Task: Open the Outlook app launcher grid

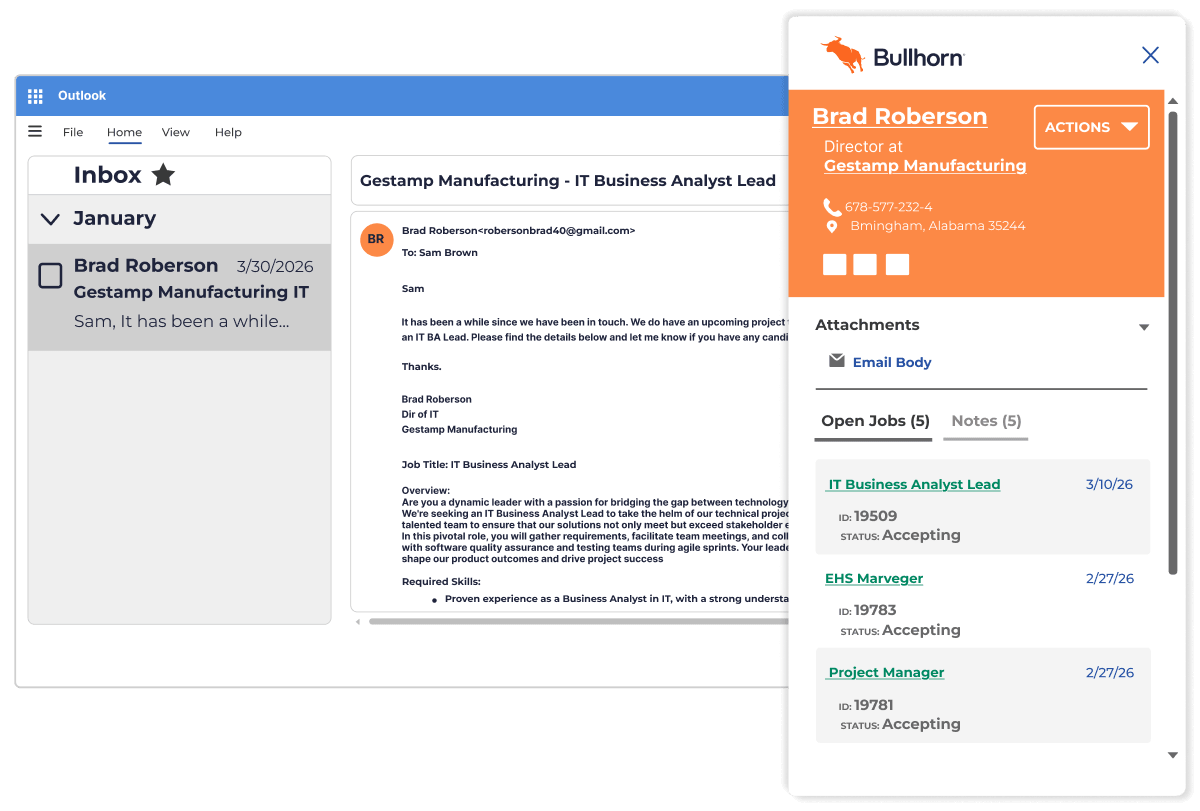Action: (35, 96)
